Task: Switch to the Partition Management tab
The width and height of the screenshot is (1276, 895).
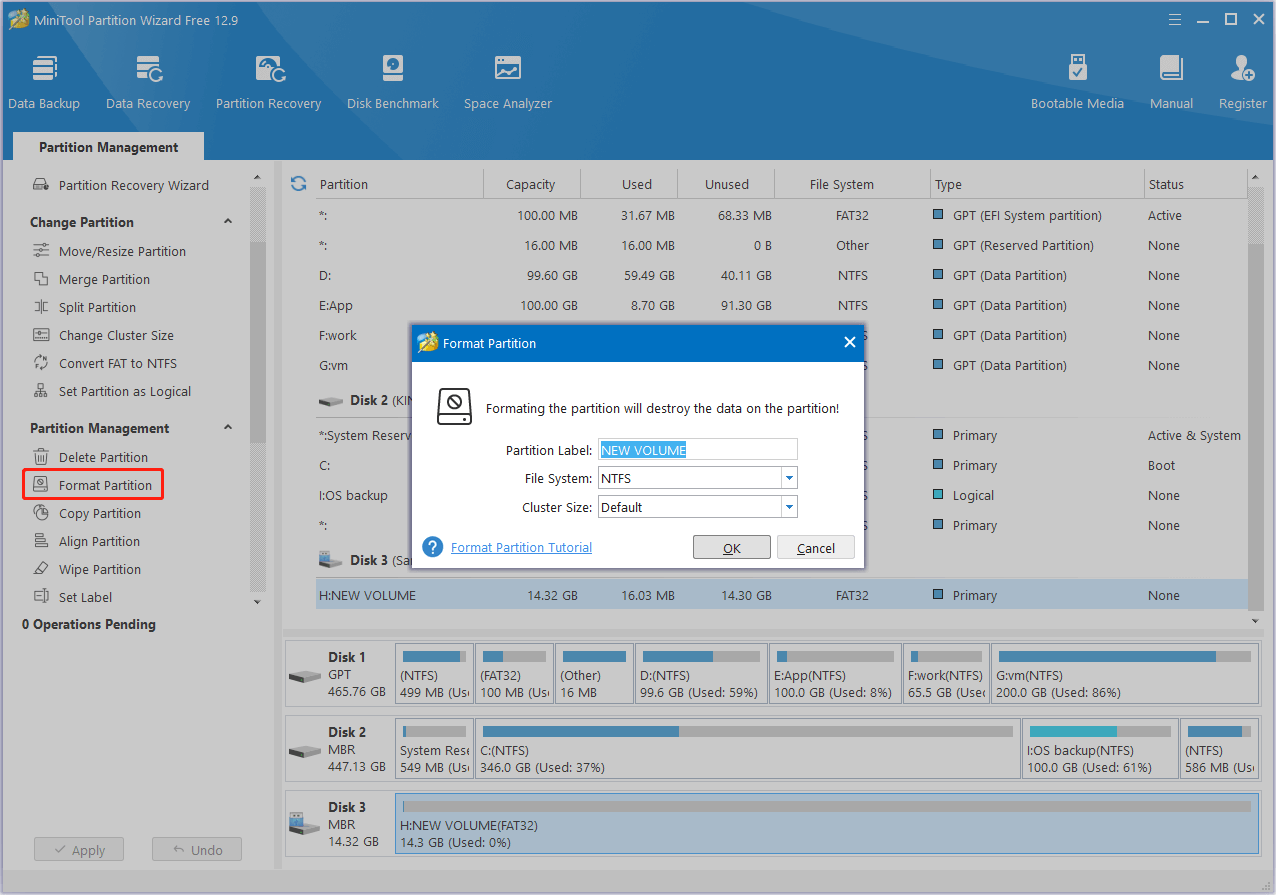Action: (x=107, y=147)
